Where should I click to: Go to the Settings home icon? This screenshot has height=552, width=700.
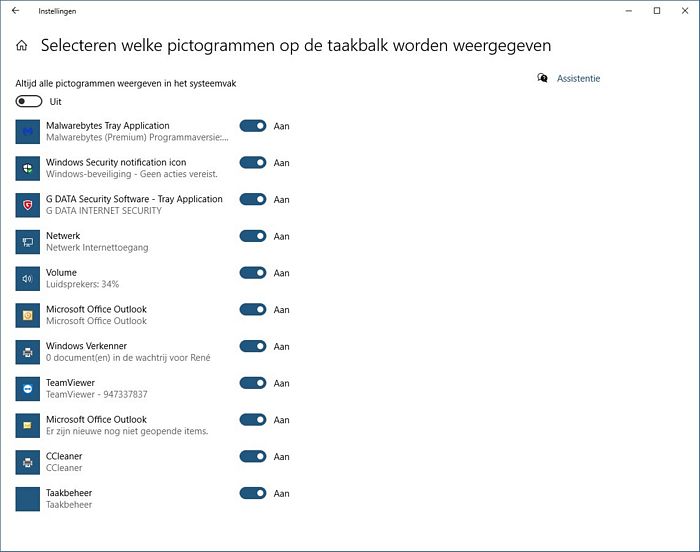pyautogui.click(x=21, y=46)
